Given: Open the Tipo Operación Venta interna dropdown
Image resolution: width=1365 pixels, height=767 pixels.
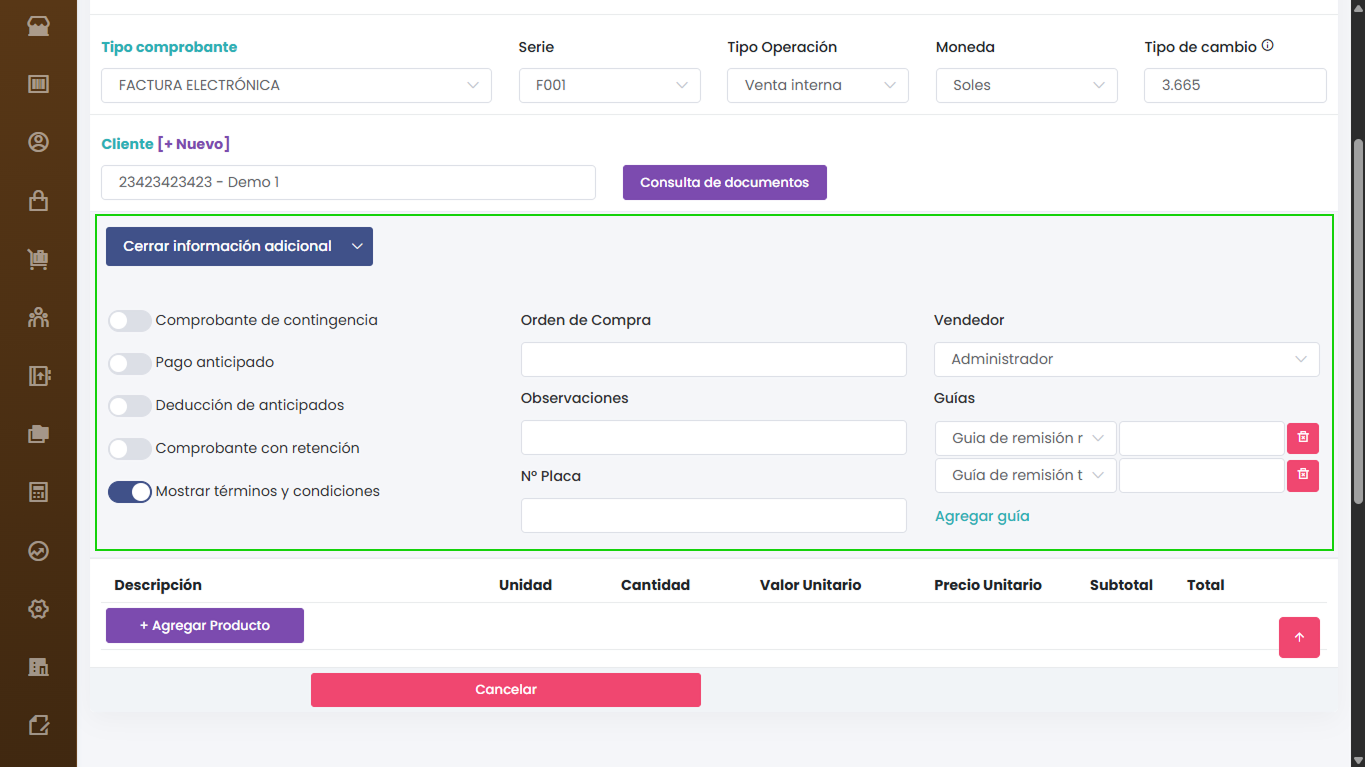Looking at the screenshot, I should click(818, 85).
